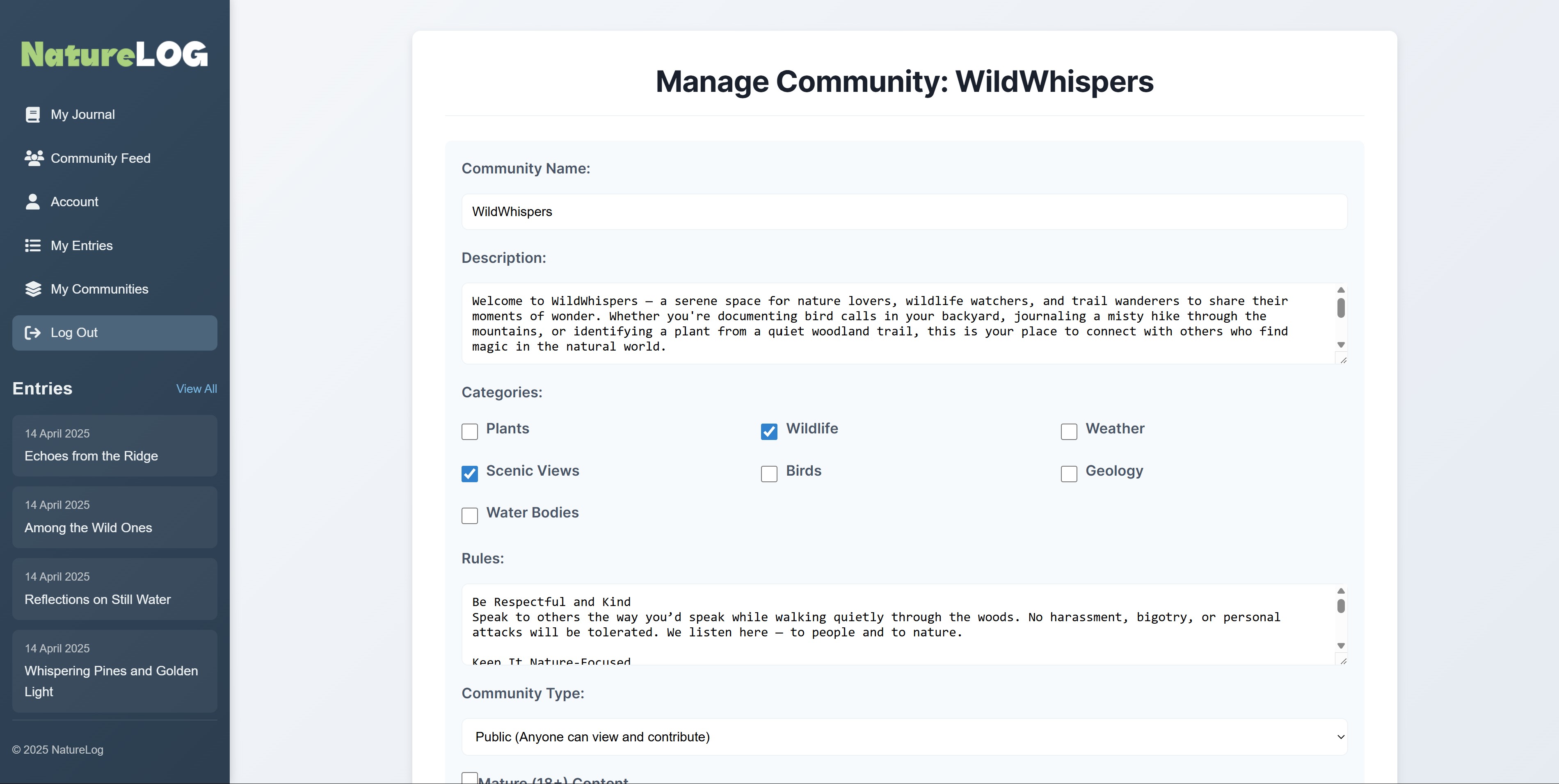The width and height of the screenshot is (1559, 784).
Task: Click the Account person icon
Action: [33, 201]
